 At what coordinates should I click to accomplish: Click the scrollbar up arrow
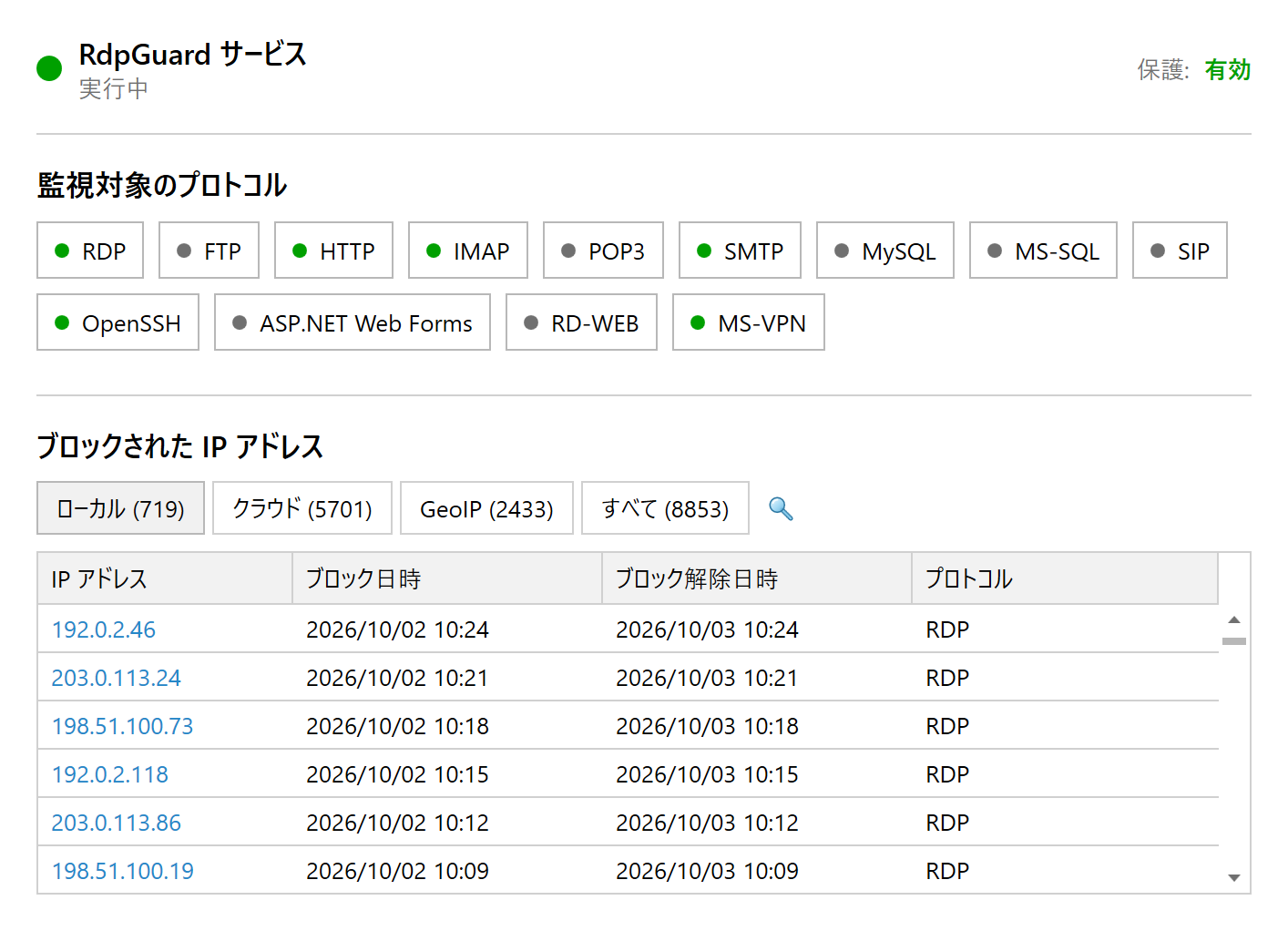click(x=1234, y=619)
